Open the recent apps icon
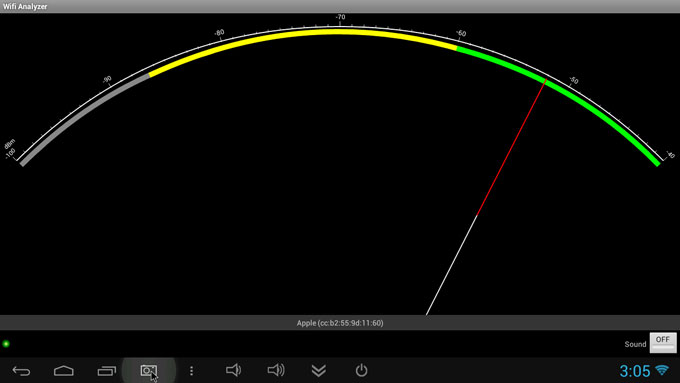Viewport: 680px width, 383px height. [x=107, y=371]
